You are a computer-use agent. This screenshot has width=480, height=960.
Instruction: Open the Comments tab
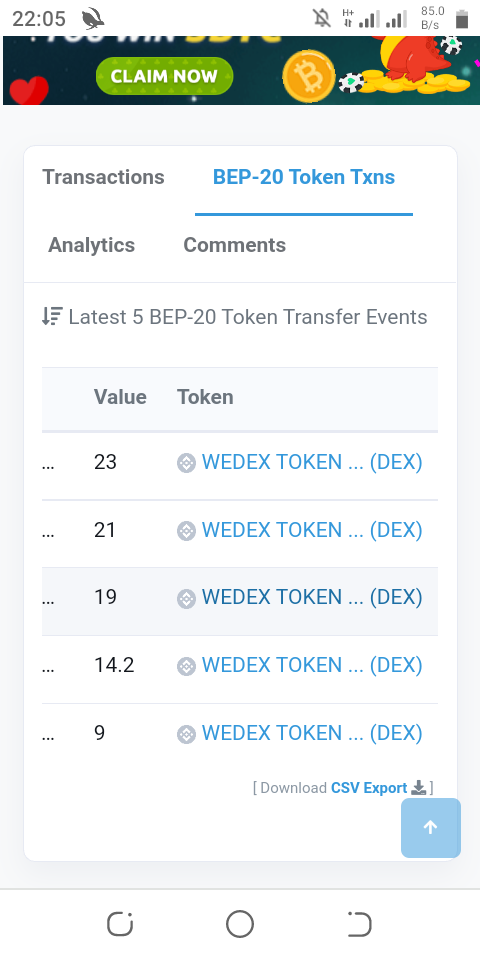tap(234, 245)
